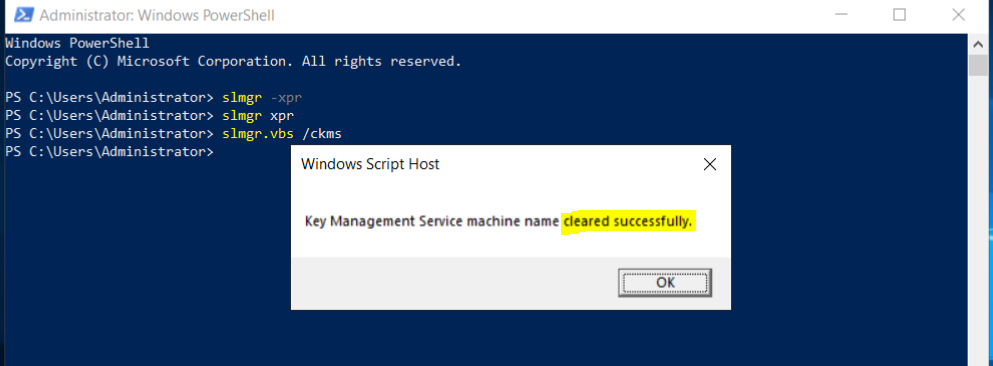
Task: Click the scrollbar up arrow
Action: point(976,44)
